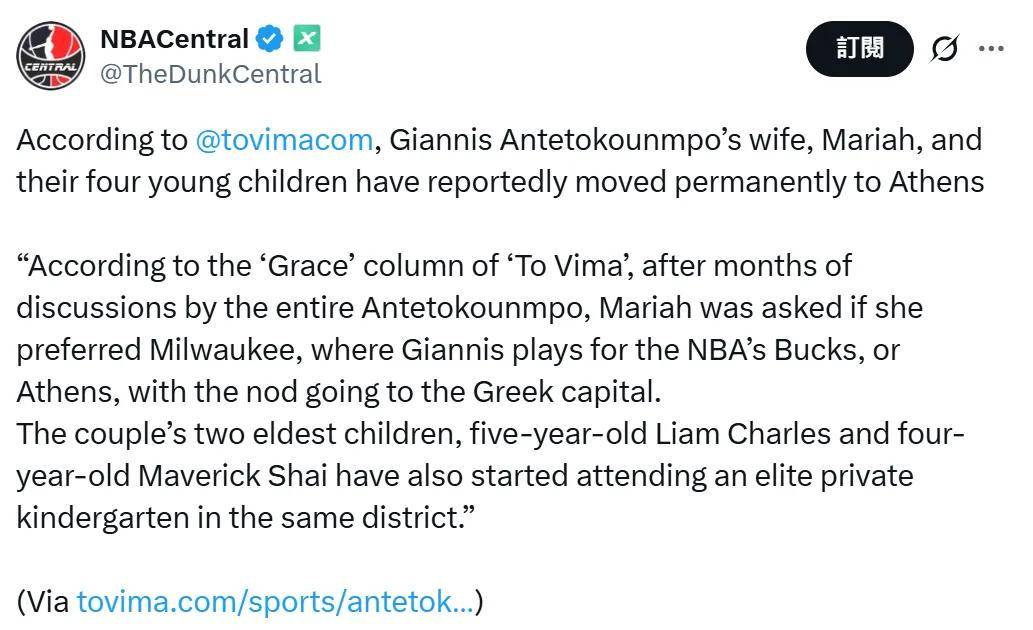Click the "(Via" text before the link
The width and height of the screenshot is (1033, 630).
click(43, 601)
